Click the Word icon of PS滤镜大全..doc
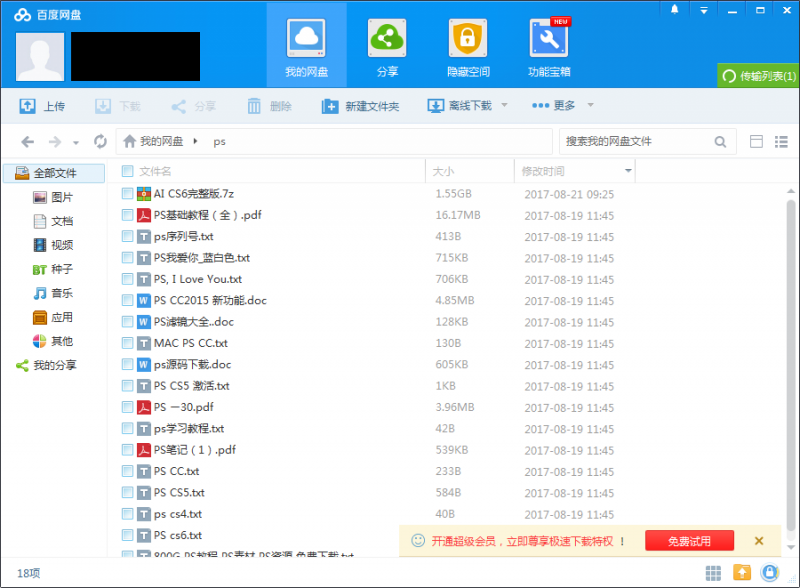800x588 pixels. 144,322
